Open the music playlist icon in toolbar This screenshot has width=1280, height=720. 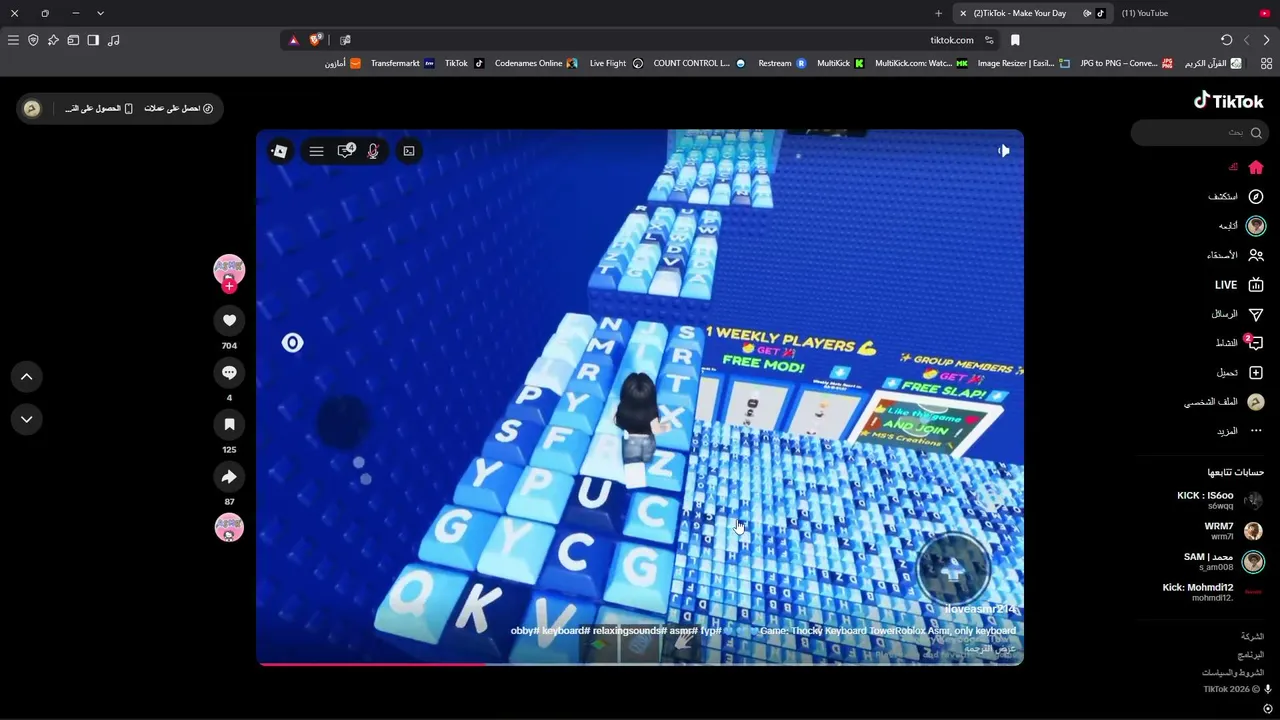click(x=113, y=40)
